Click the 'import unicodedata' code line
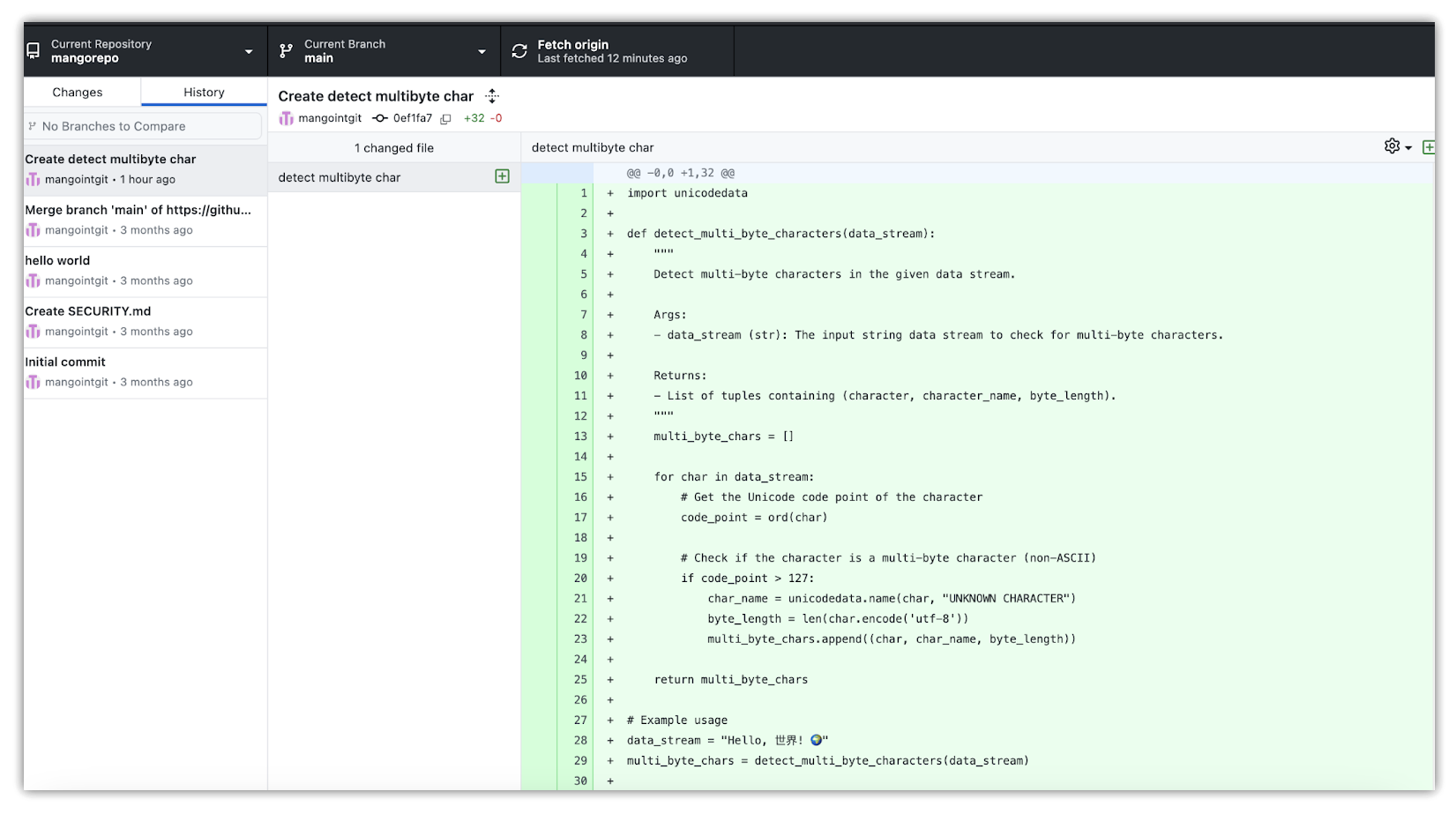The image size is (1456, 814). point(687,193)
